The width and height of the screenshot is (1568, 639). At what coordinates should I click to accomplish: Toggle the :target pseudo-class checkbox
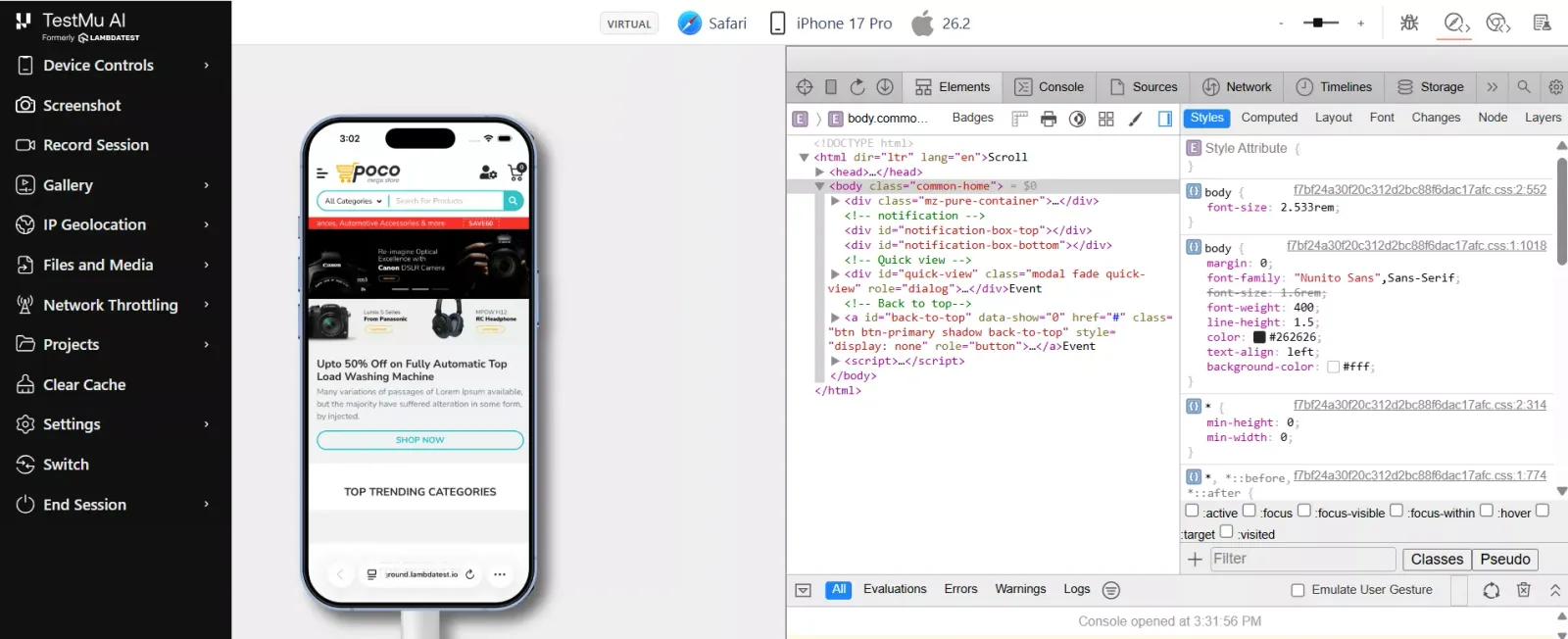pyautogui.click(x=1543, y=511)
